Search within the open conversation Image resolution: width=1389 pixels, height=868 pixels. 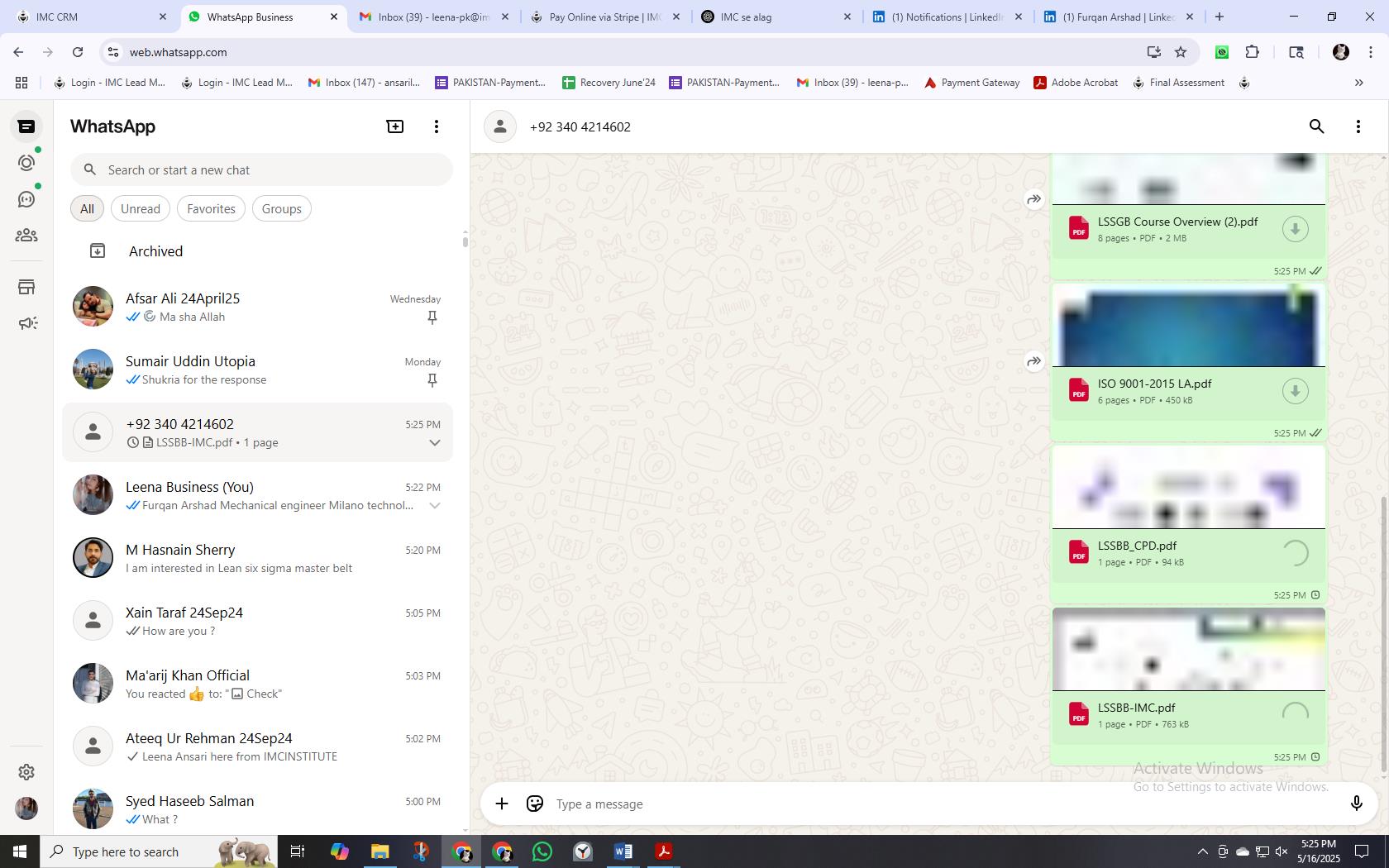point(1317,126)
